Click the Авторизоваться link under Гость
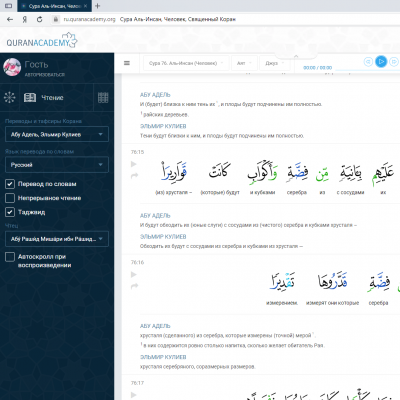 pyautogui.click(x=45, y=75)
